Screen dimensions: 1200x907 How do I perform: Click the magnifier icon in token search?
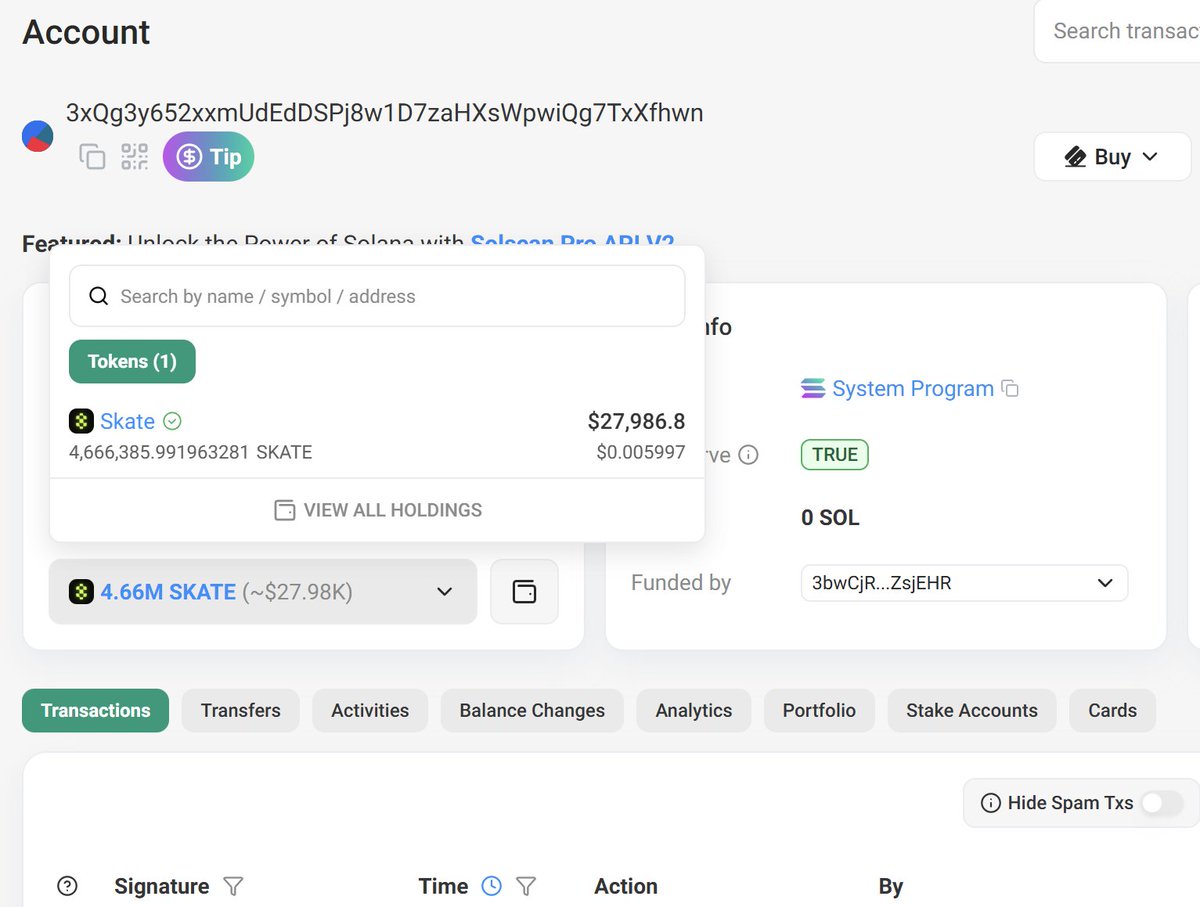[98, 296]
